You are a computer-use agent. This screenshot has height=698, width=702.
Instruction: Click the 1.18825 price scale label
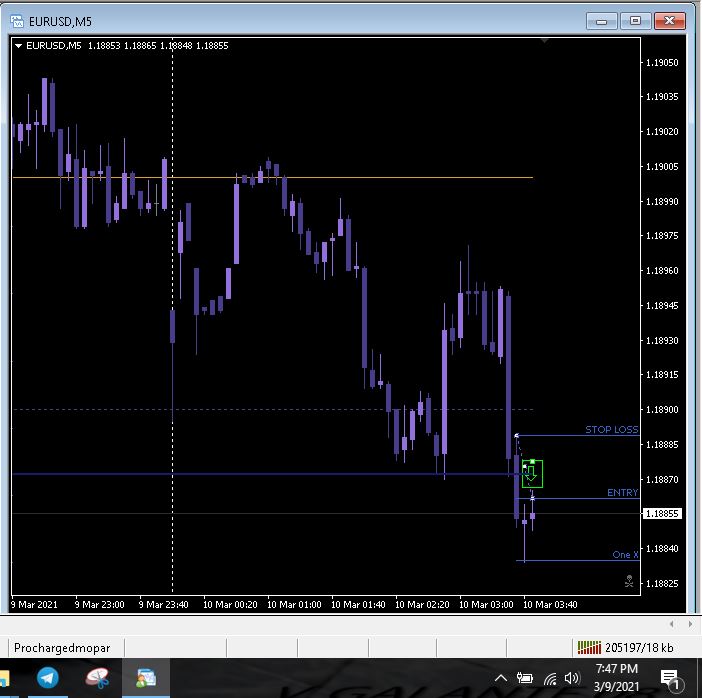coord(662,583)
